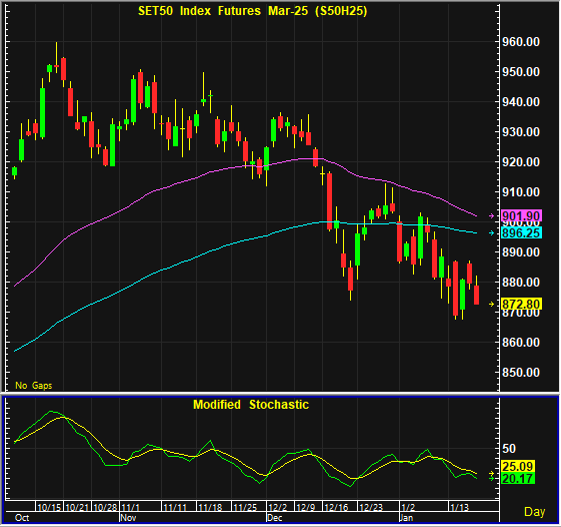Click the No Gaps label
The image size is (561, 527).
[x=34, y=385]
